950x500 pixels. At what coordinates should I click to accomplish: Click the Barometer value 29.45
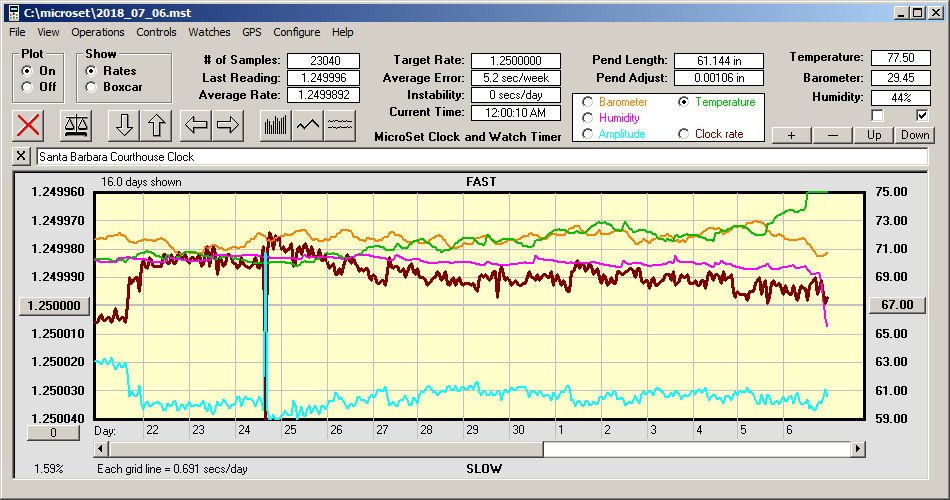point(900,78)
